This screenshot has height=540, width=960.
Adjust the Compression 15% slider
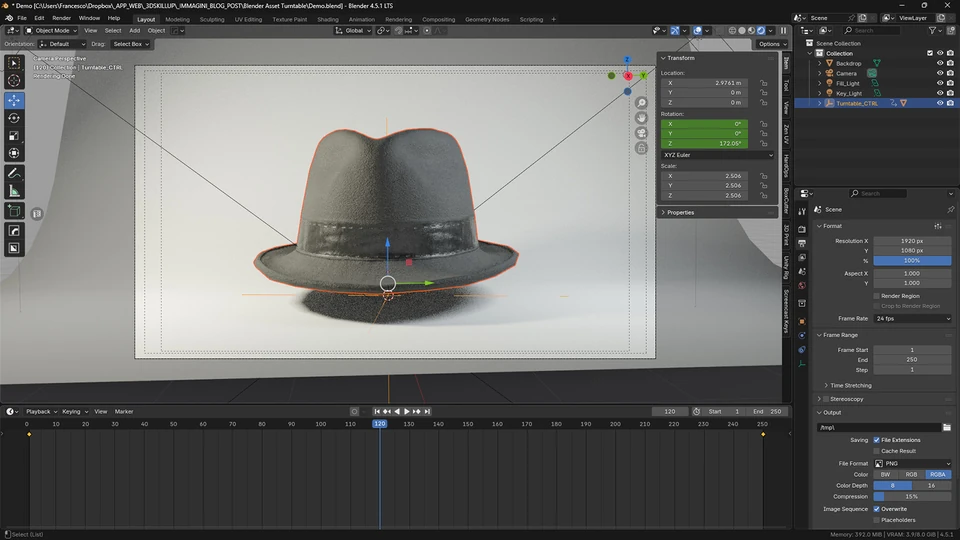tap(912, 497)
